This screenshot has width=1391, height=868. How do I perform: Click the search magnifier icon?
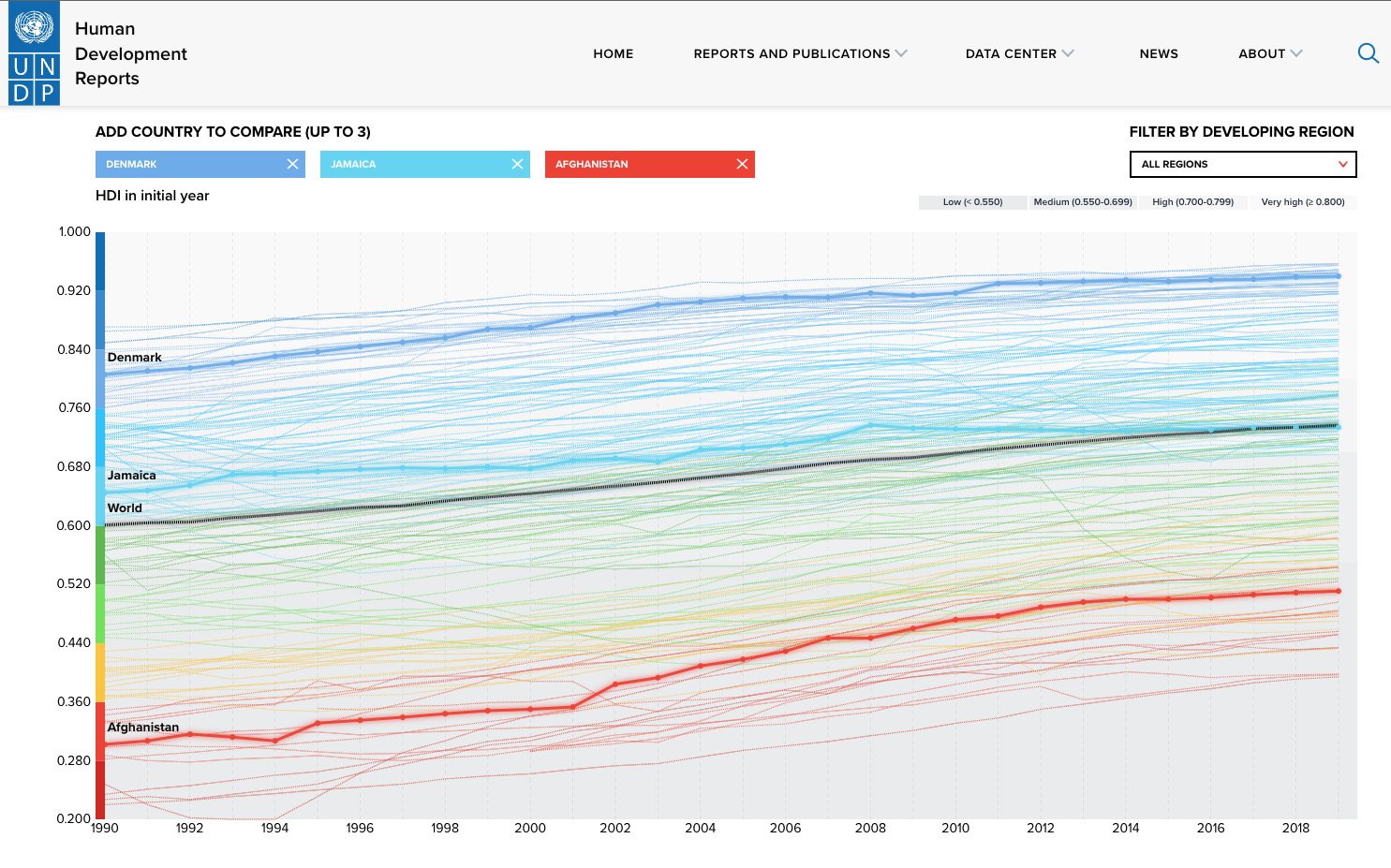pos(1369,53)
